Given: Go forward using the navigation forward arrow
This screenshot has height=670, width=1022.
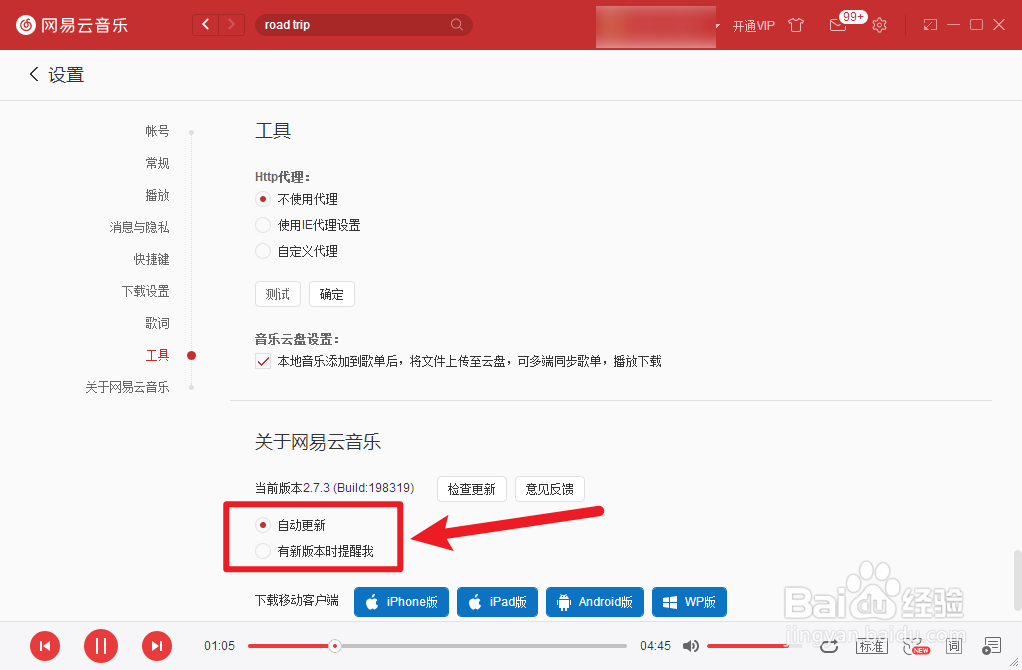Looking at the screenshot, I should coord(231,25).
